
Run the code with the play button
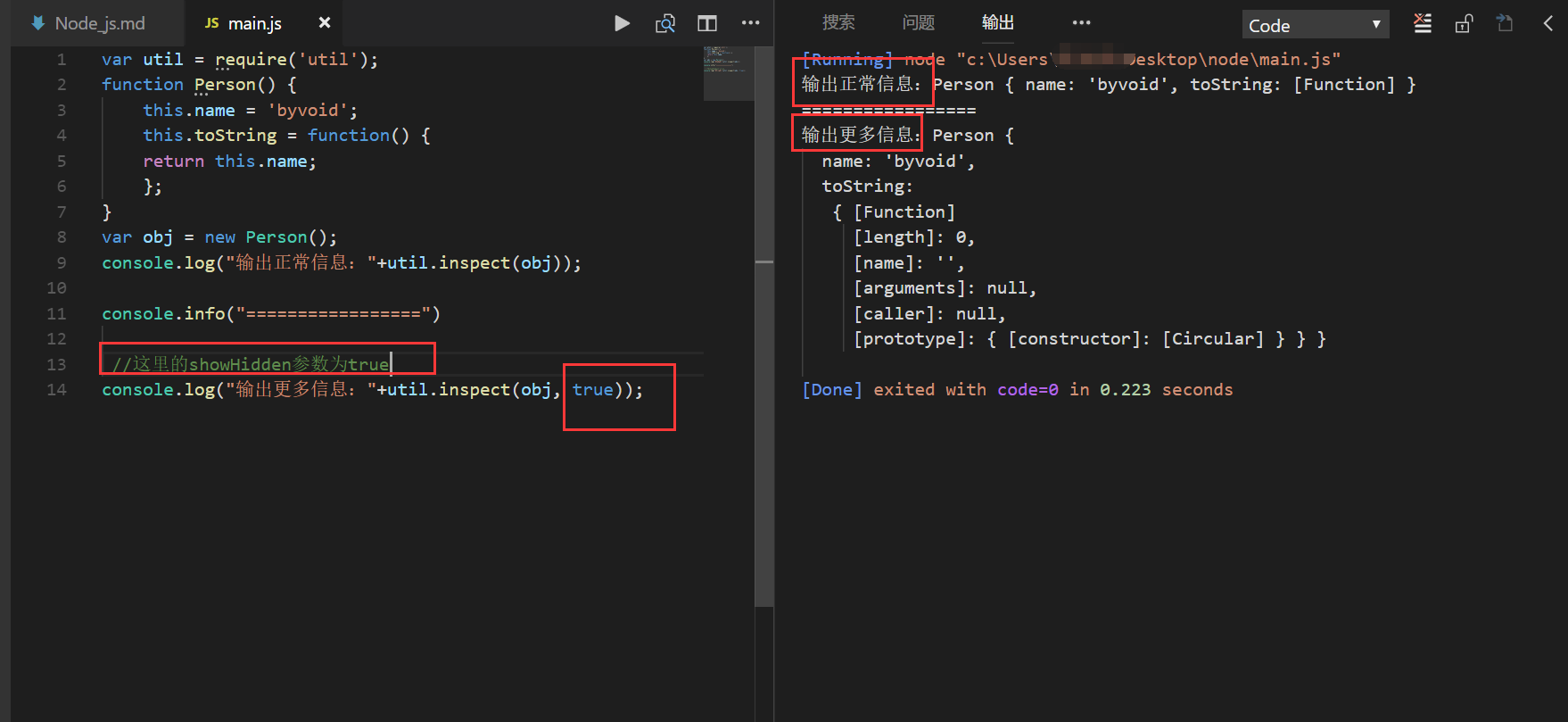click(622, 23)
